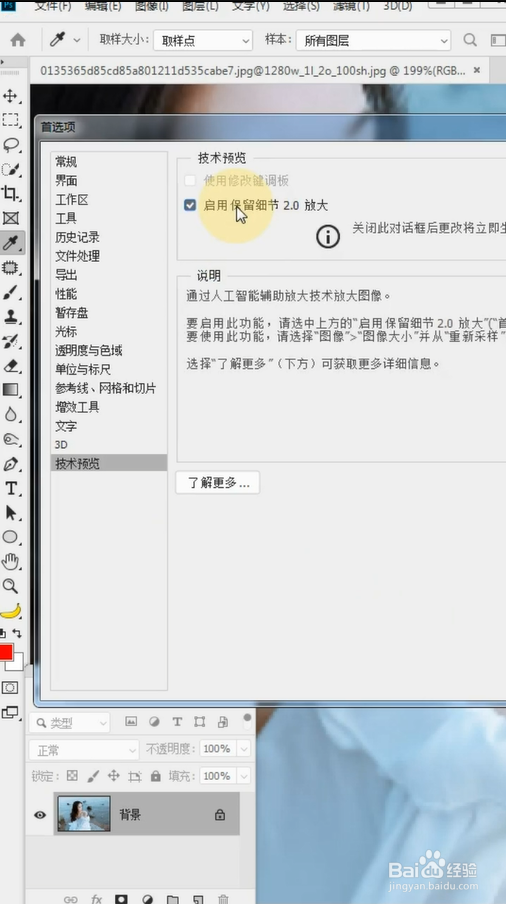This screenshot has width=506, height=904.
Task: Toggle lock position
Action: point(114,776)
